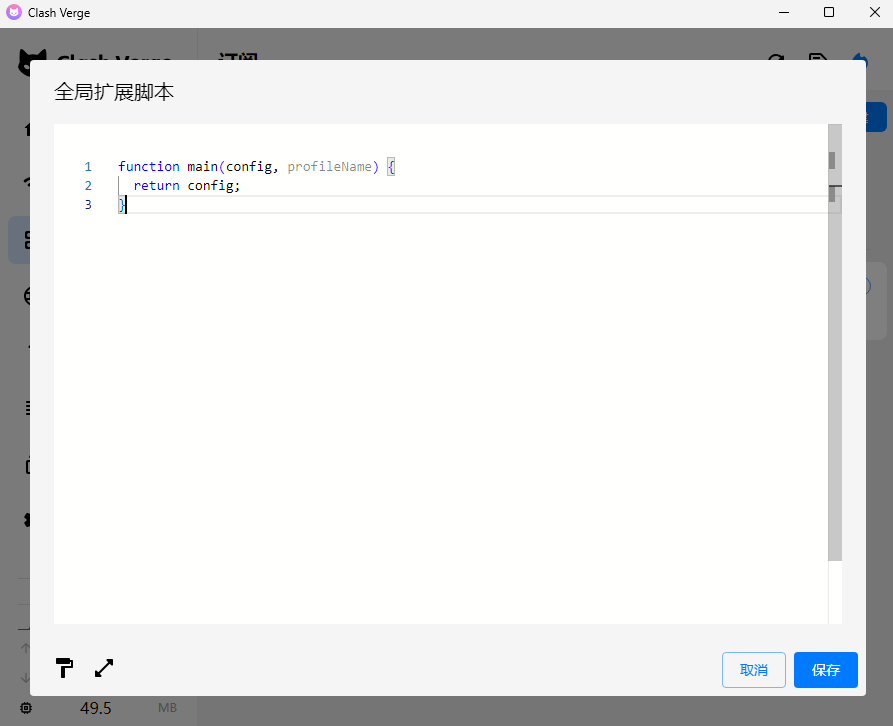Click the "main" function name
Screen dimensions: 893x726
tap(202, 167)
